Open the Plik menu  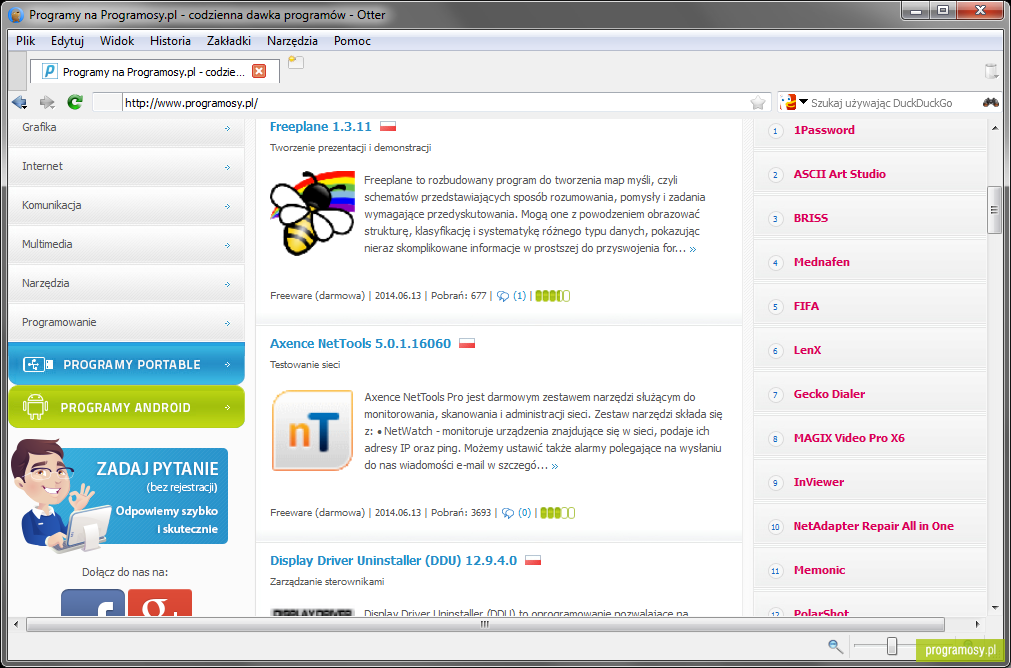[26, 41]
